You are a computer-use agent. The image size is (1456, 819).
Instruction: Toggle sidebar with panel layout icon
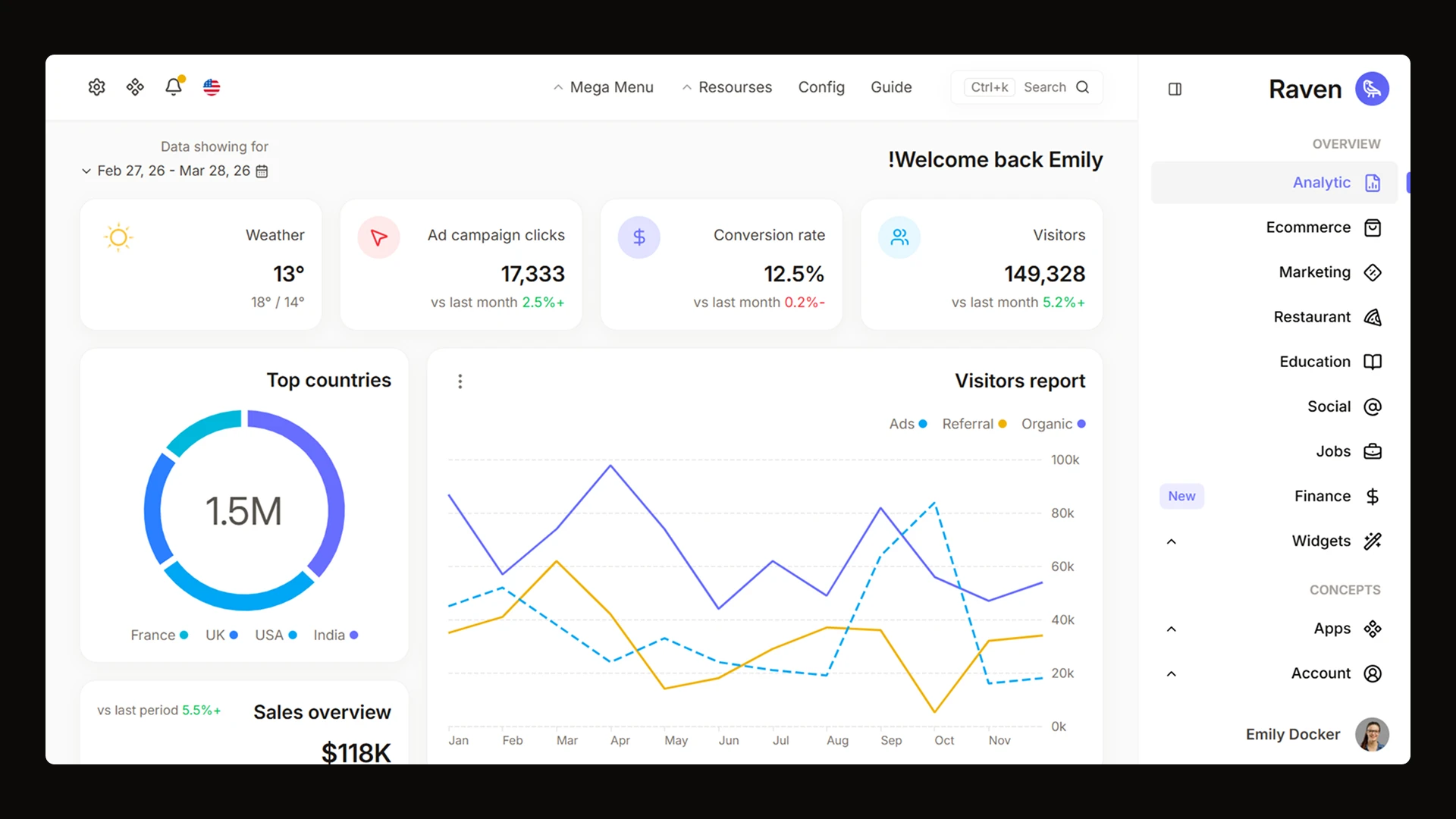[x=1175, y=89]
